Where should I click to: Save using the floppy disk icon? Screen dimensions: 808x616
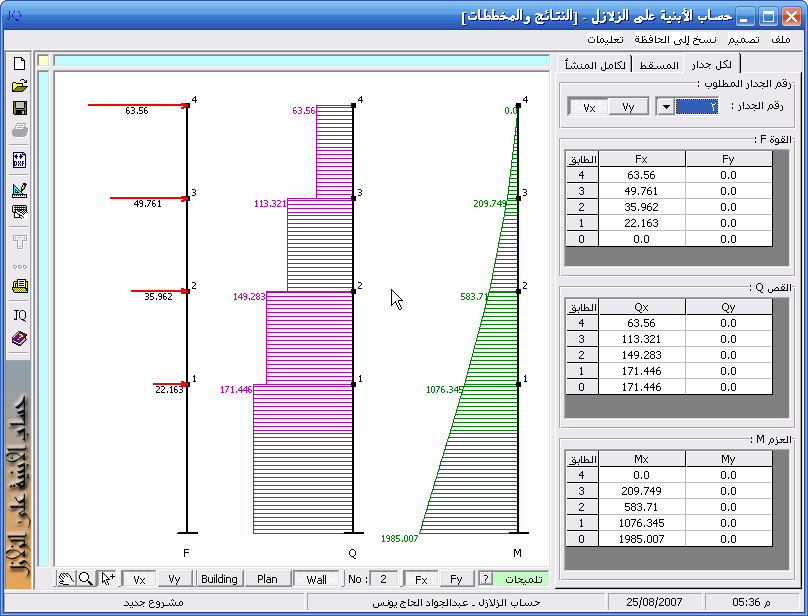click(x=19, y=108)
